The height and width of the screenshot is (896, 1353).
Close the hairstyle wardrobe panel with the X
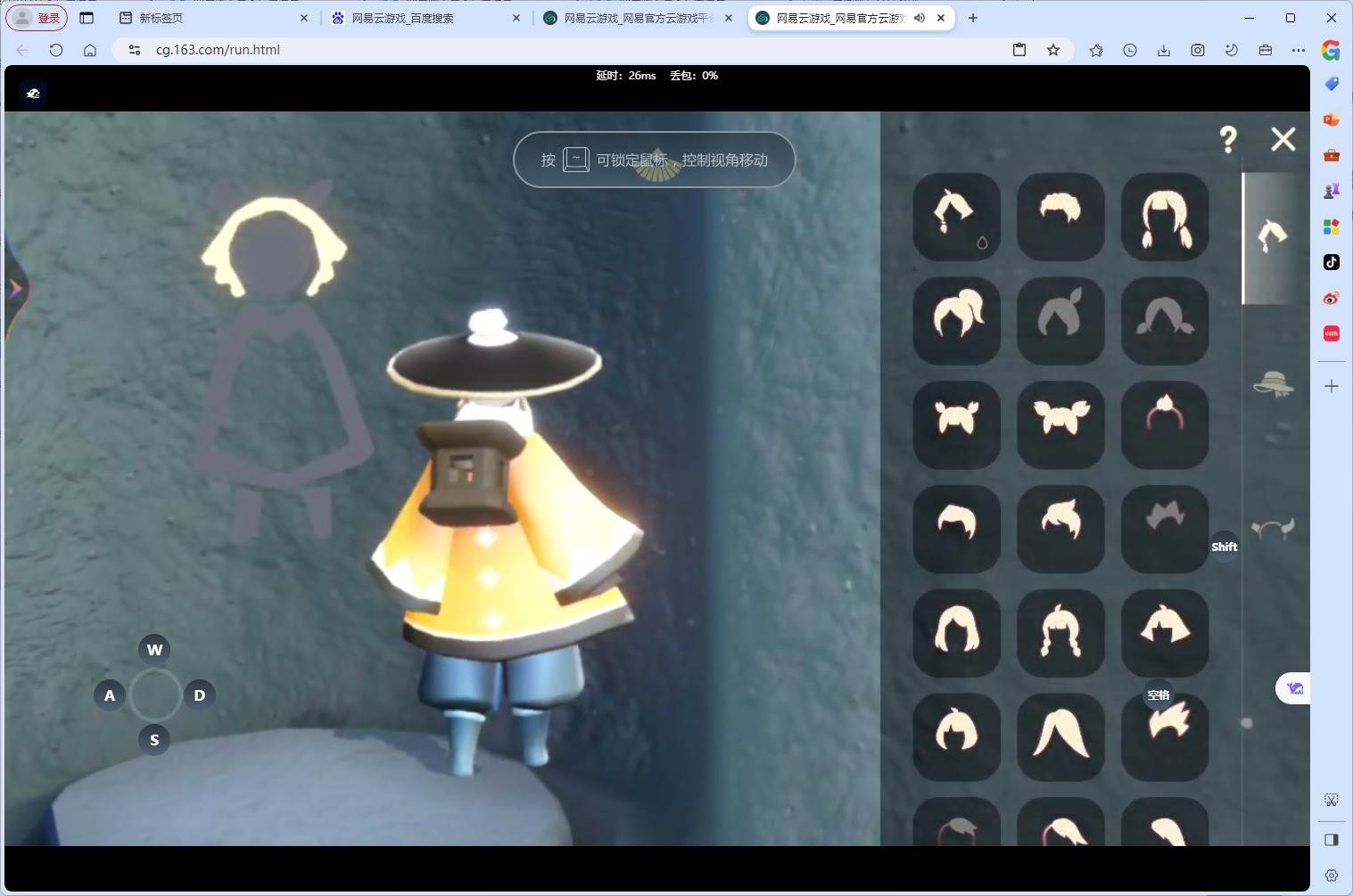[1283, 139]
